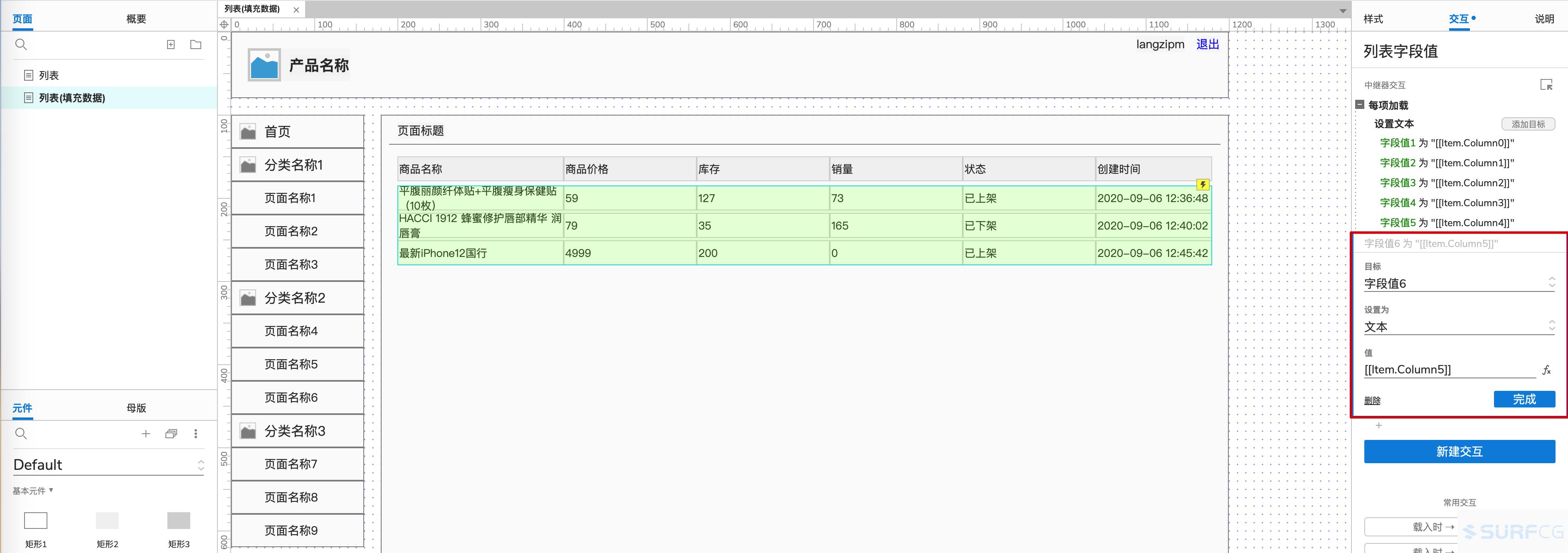Image resolution: width=1568 pixels, height=553 pixels.
Task: Open the Default library dropdown
Action: point(108,465)
